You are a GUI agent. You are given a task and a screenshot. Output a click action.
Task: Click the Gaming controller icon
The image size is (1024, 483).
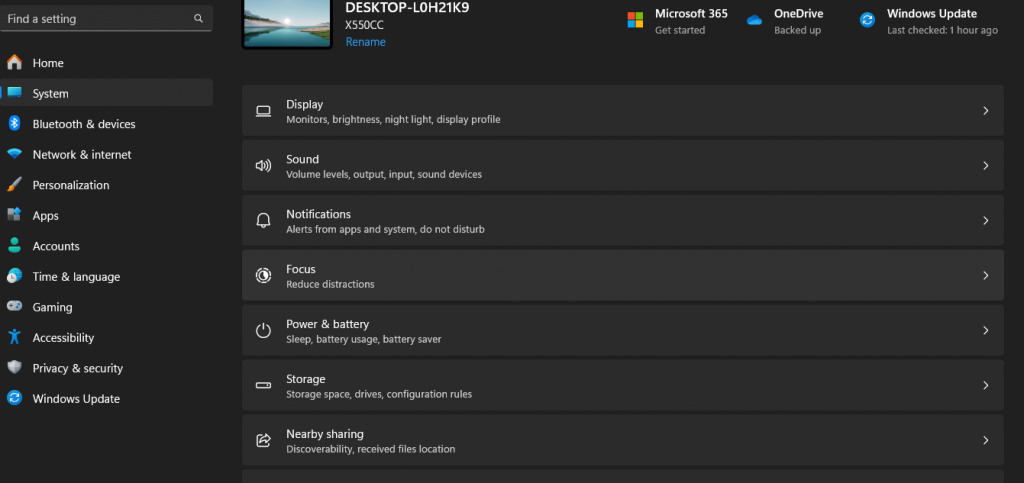coord(14,306)
